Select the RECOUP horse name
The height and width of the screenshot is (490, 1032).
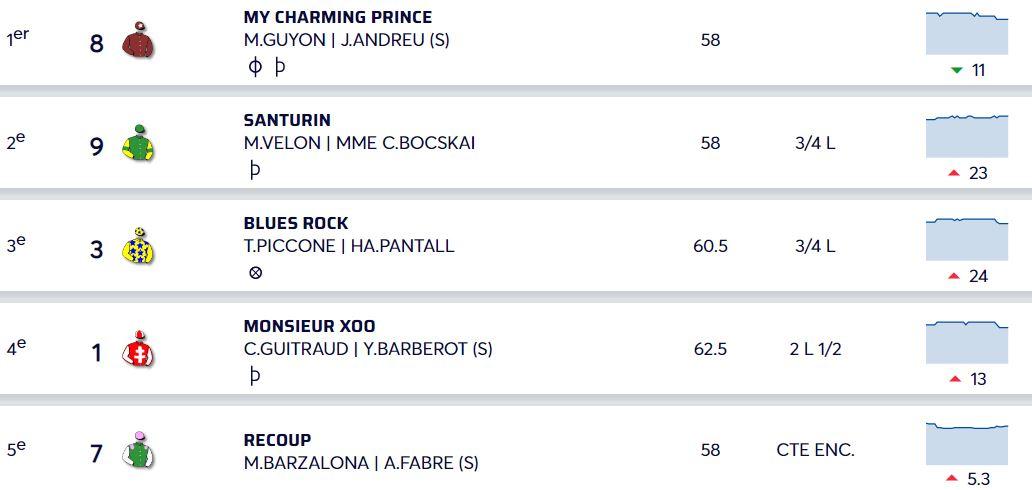coord(277,440)
